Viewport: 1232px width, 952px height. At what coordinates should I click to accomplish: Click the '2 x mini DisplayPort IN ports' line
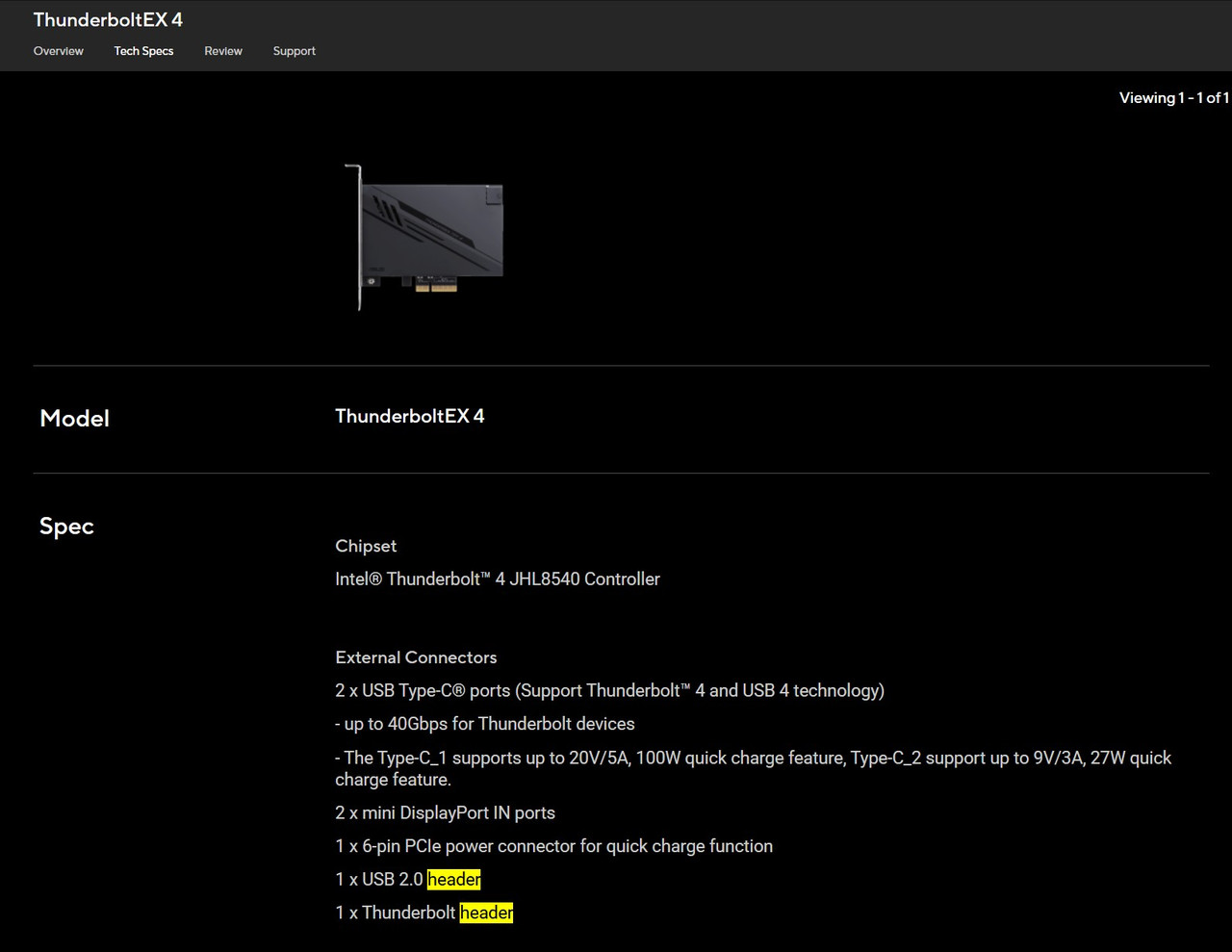pyautogui.click(x=445, y=813)
